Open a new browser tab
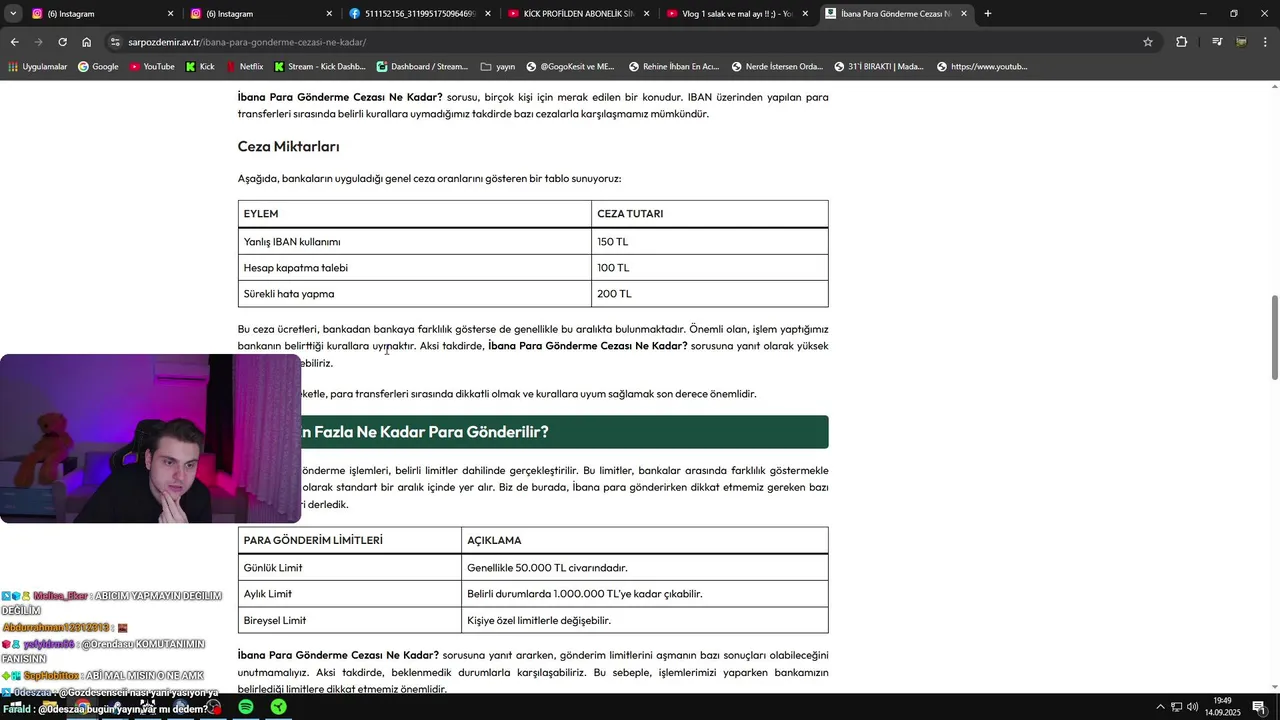 [x=988, y=14]
